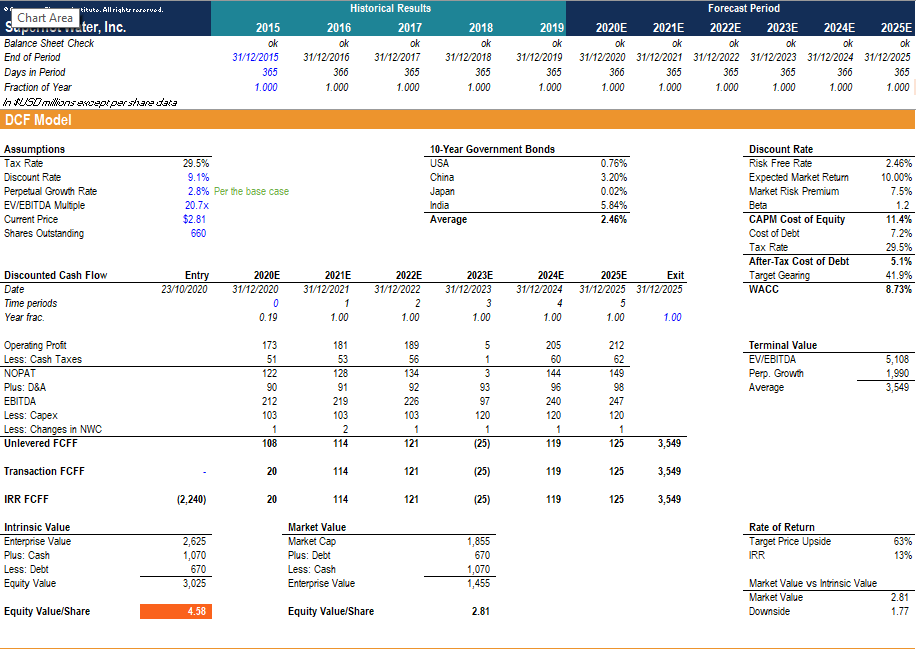Click the WACC 8.73% value
Screen dimensions: 916x649
898,290
